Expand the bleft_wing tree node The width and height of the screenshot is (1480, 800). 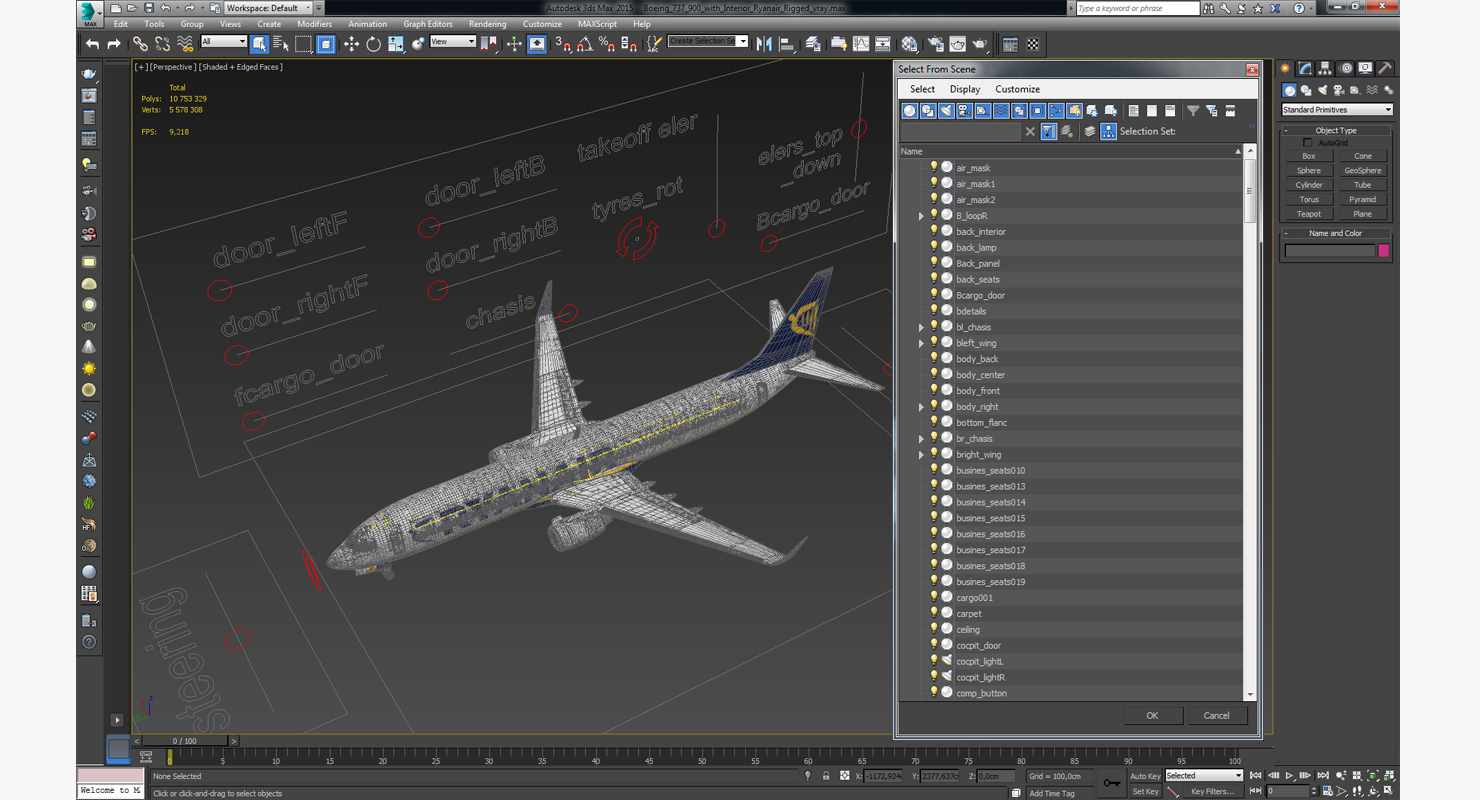click(x=921, y=343)
